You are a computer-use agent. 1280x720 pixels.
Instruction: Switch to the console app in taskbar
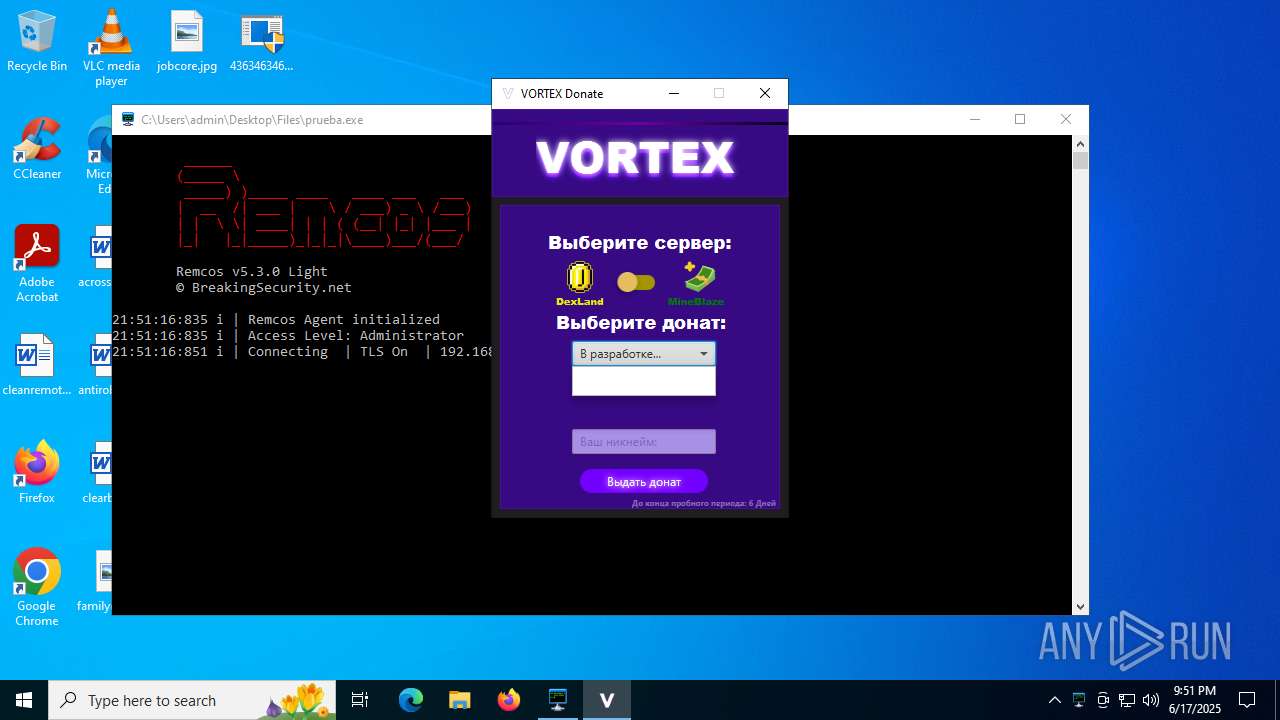(x=557, y=700)
